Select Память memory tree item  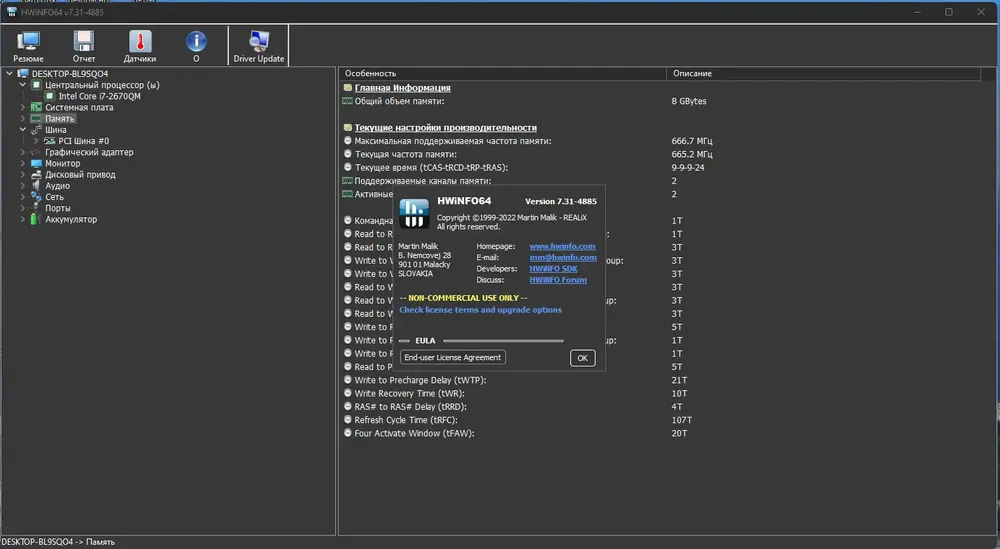[60, 119]
